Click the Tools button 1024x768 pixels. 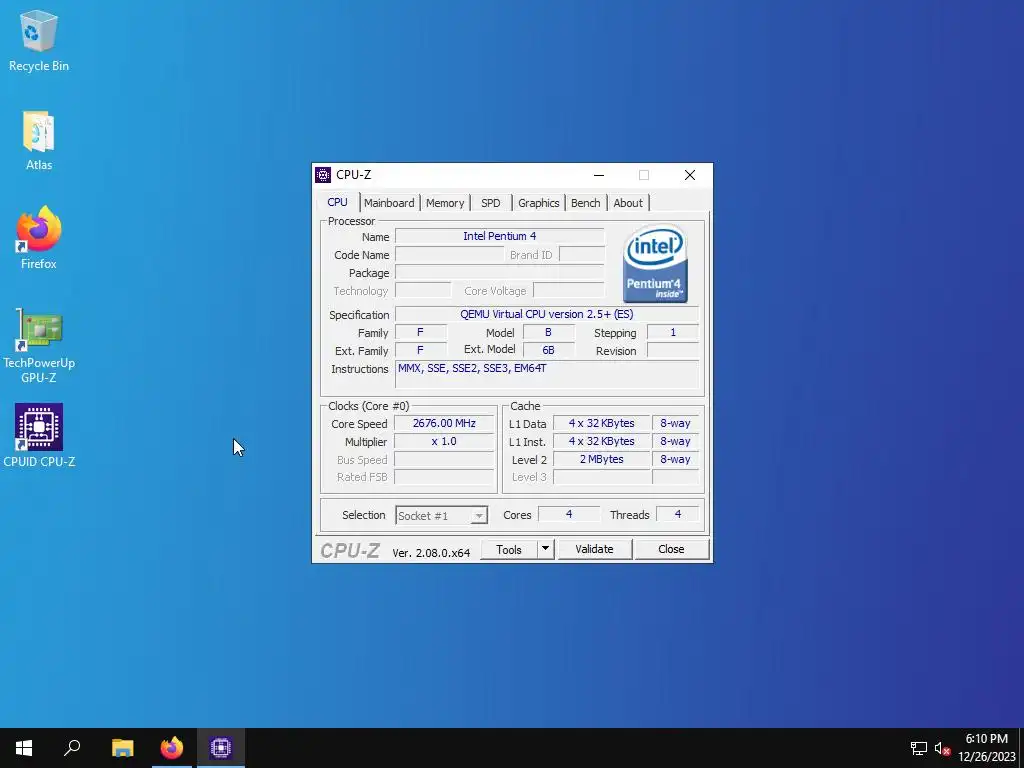click(509, 550)
